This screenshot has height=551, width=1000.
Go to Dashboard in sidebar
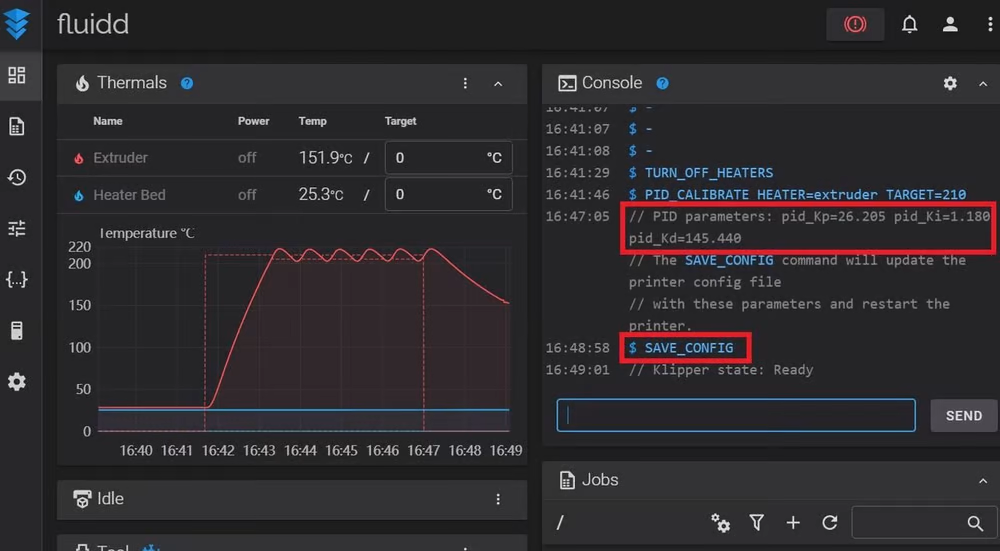17,75
